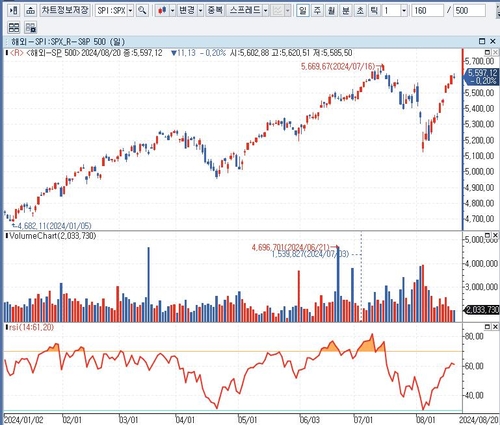Click the greyed line-chart icon in toolbar

[277, 11]
